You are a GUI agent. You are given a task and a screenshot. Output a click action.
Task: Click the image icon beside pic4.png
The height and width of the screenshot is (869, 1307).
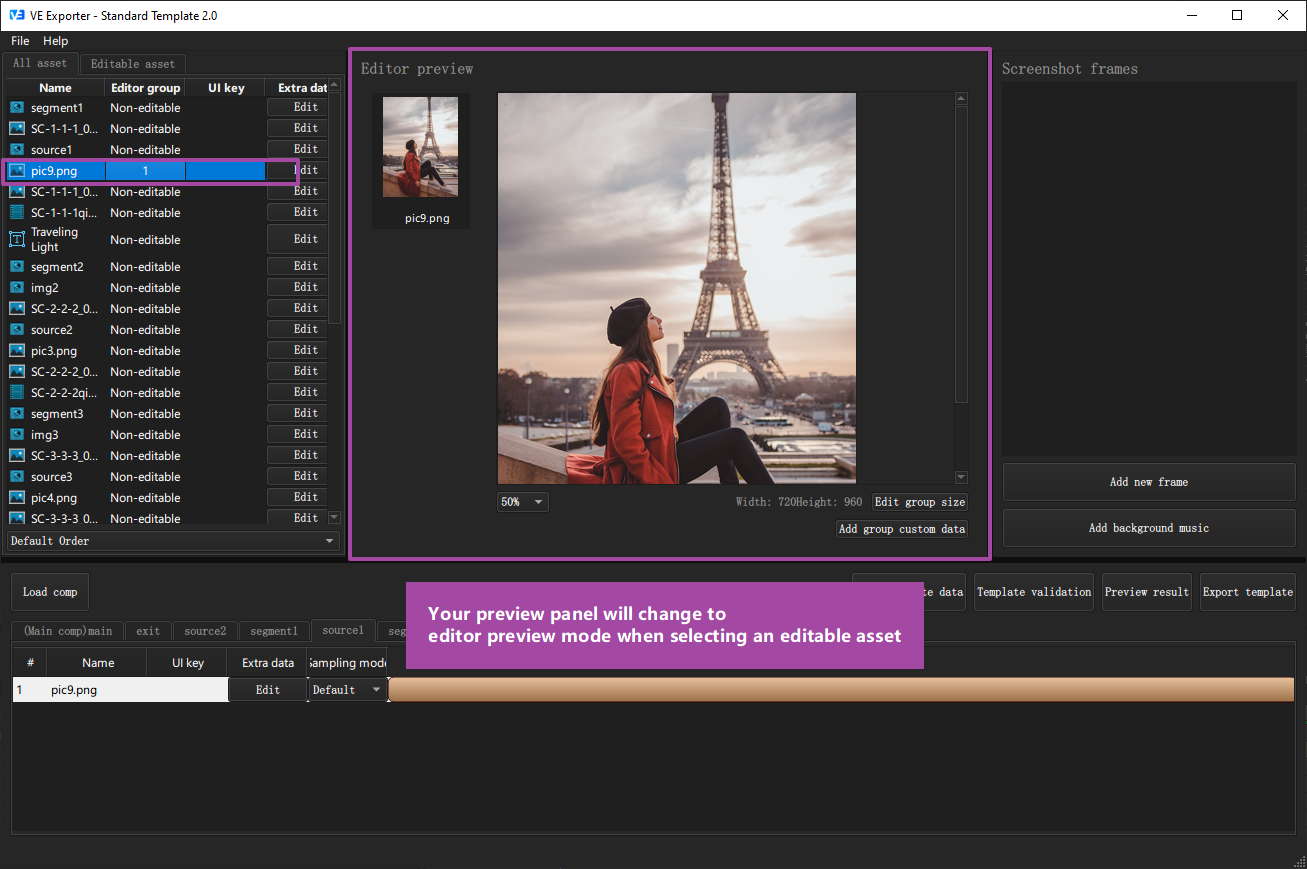(17, 497)
